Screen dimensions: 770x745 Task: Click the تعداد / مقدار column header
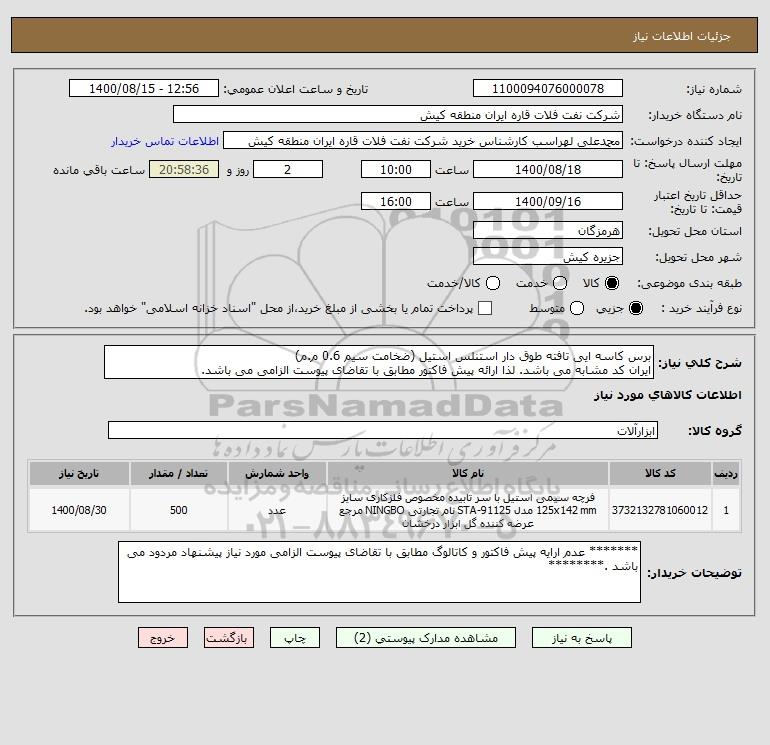[x=178, y=473]
